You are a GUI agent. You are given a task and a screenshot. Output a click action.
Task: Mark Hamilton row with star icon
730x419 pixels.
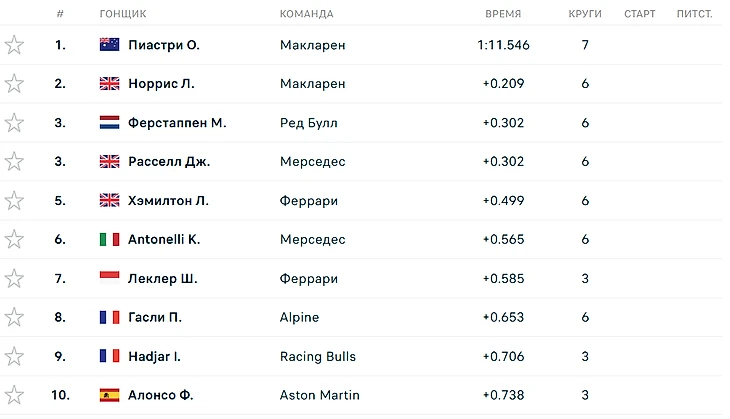coord(14,201)
